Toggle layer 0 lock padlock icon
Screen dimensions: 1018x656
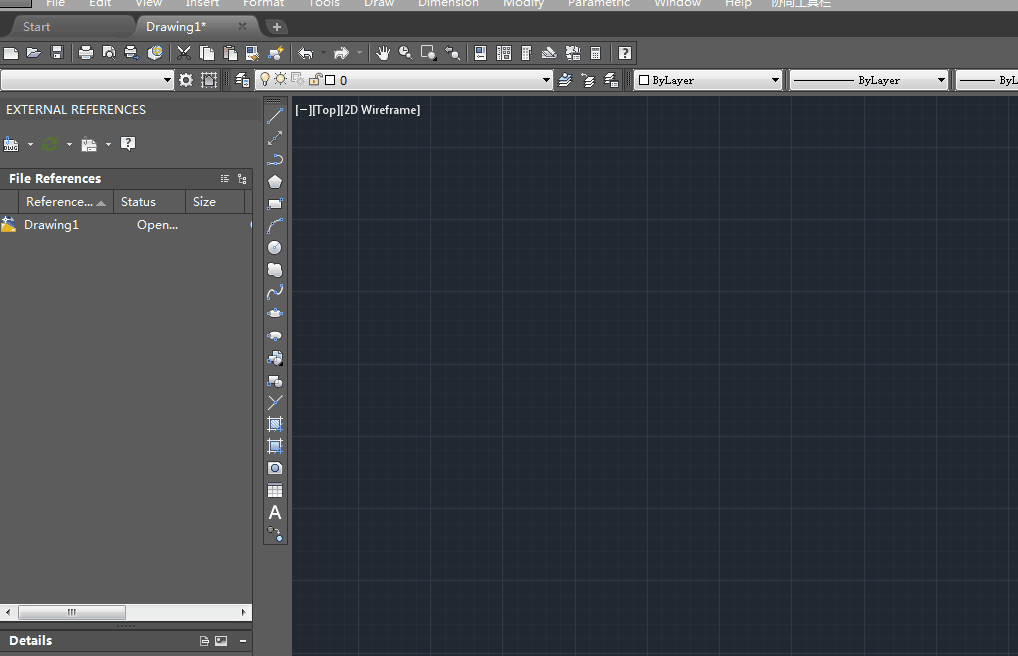tap(315, 80)
